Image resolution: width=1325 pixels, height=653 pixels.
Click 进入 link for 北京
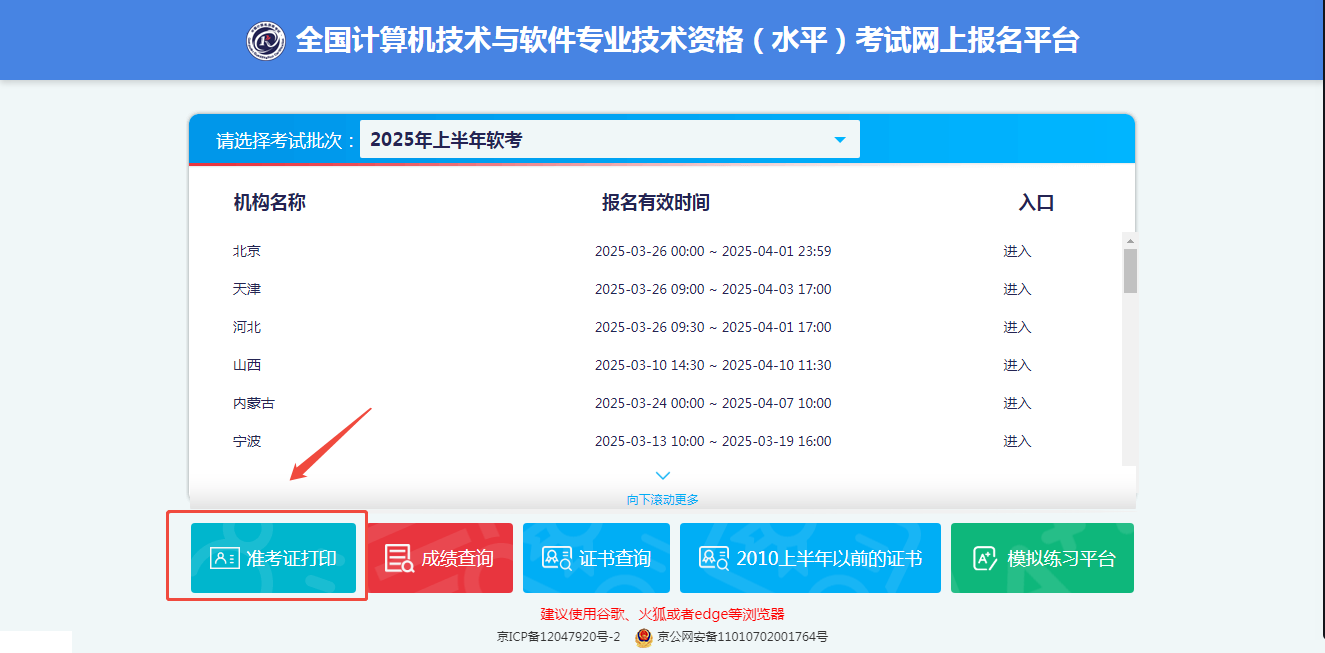1017,251
